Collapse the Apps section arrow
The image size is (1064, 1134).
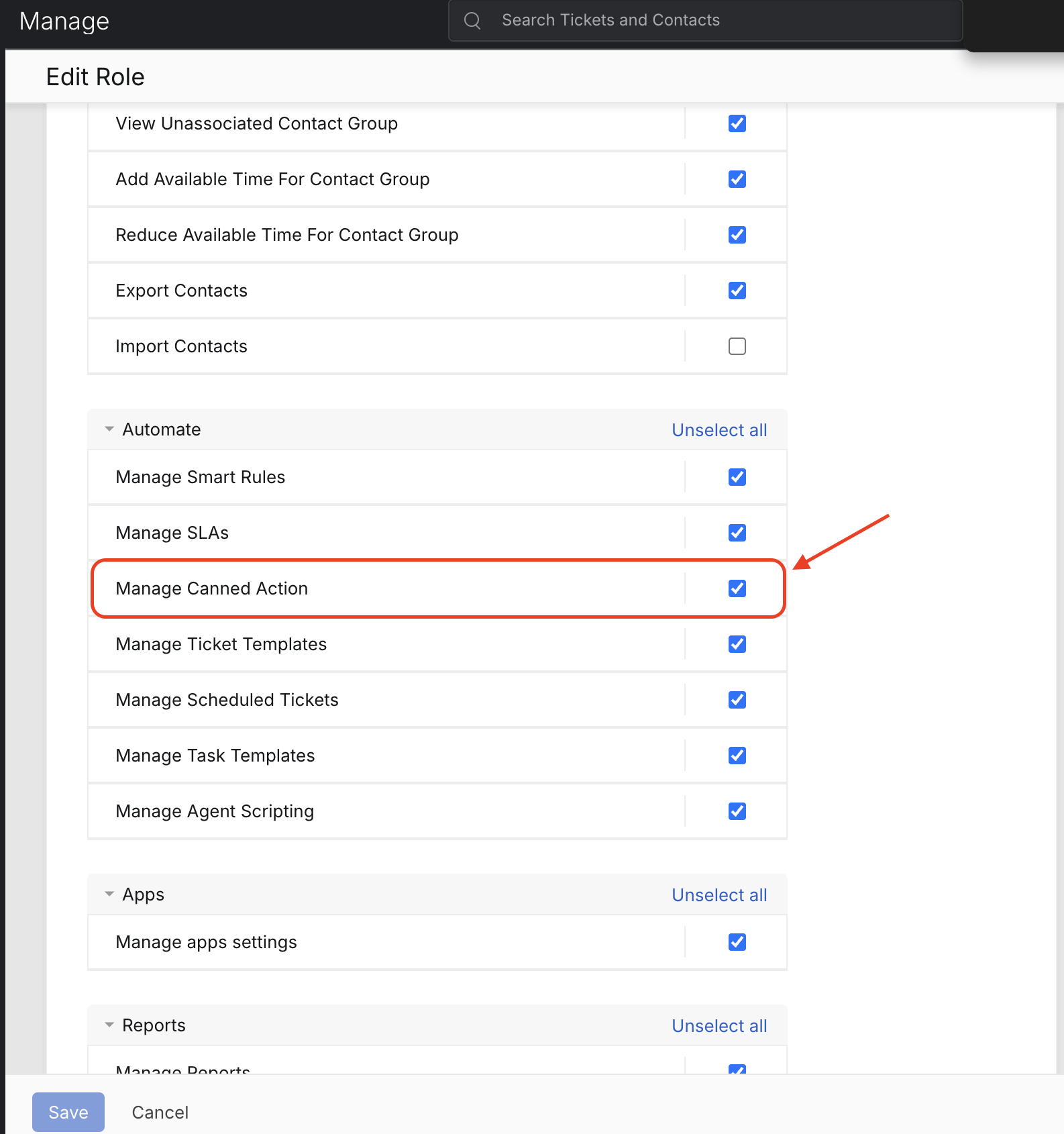(109, 894)
